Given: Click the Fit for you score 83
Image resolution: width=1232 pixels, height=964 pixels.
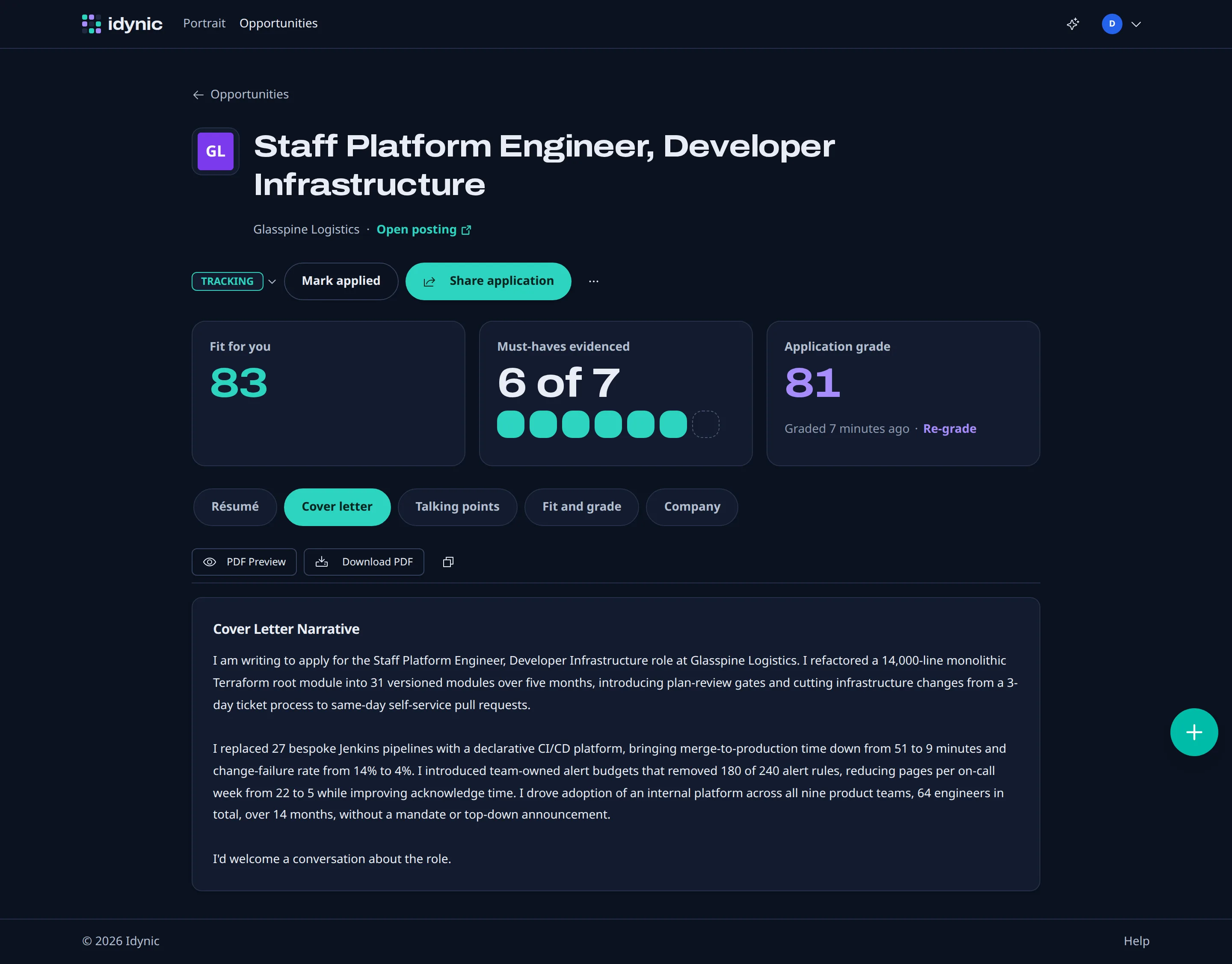Looking at the screenshot, I should pyautogui.click(x=238, y=383).
